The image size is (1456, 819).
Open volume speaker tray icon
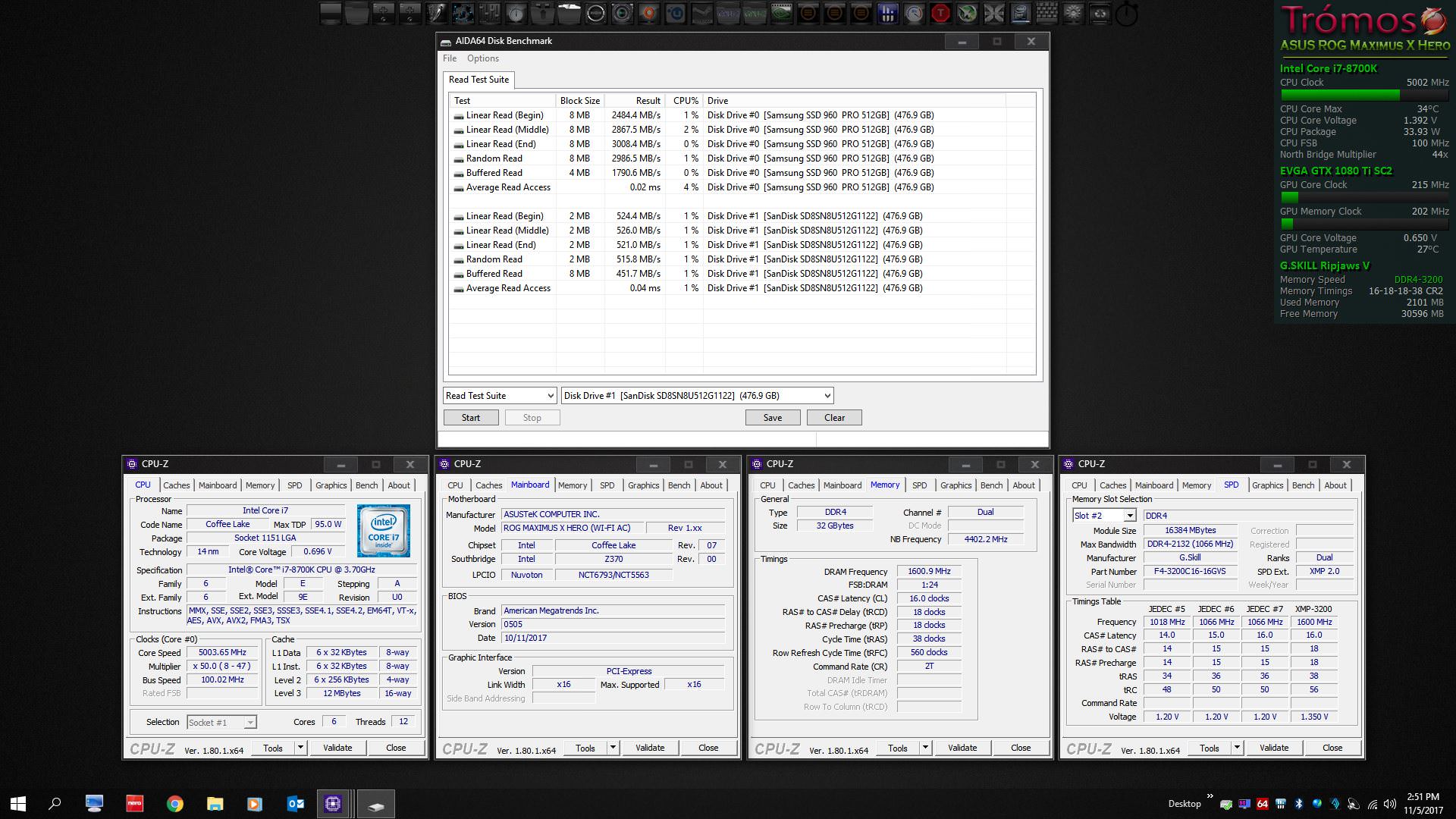1390,804
